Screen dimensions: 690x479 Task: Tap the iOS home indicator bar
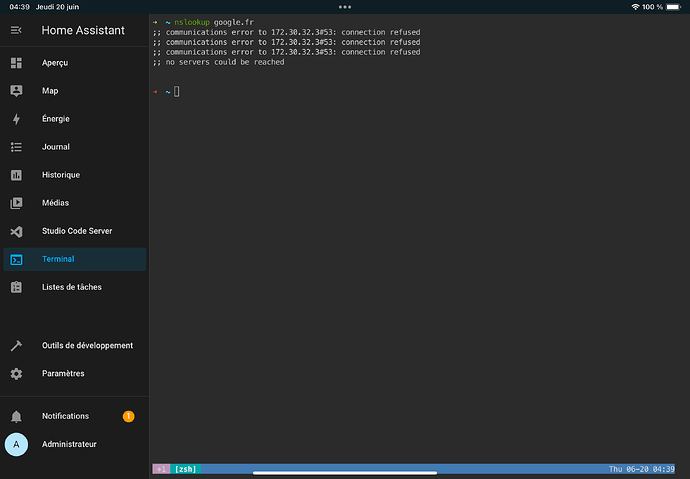tap(345, 473)
